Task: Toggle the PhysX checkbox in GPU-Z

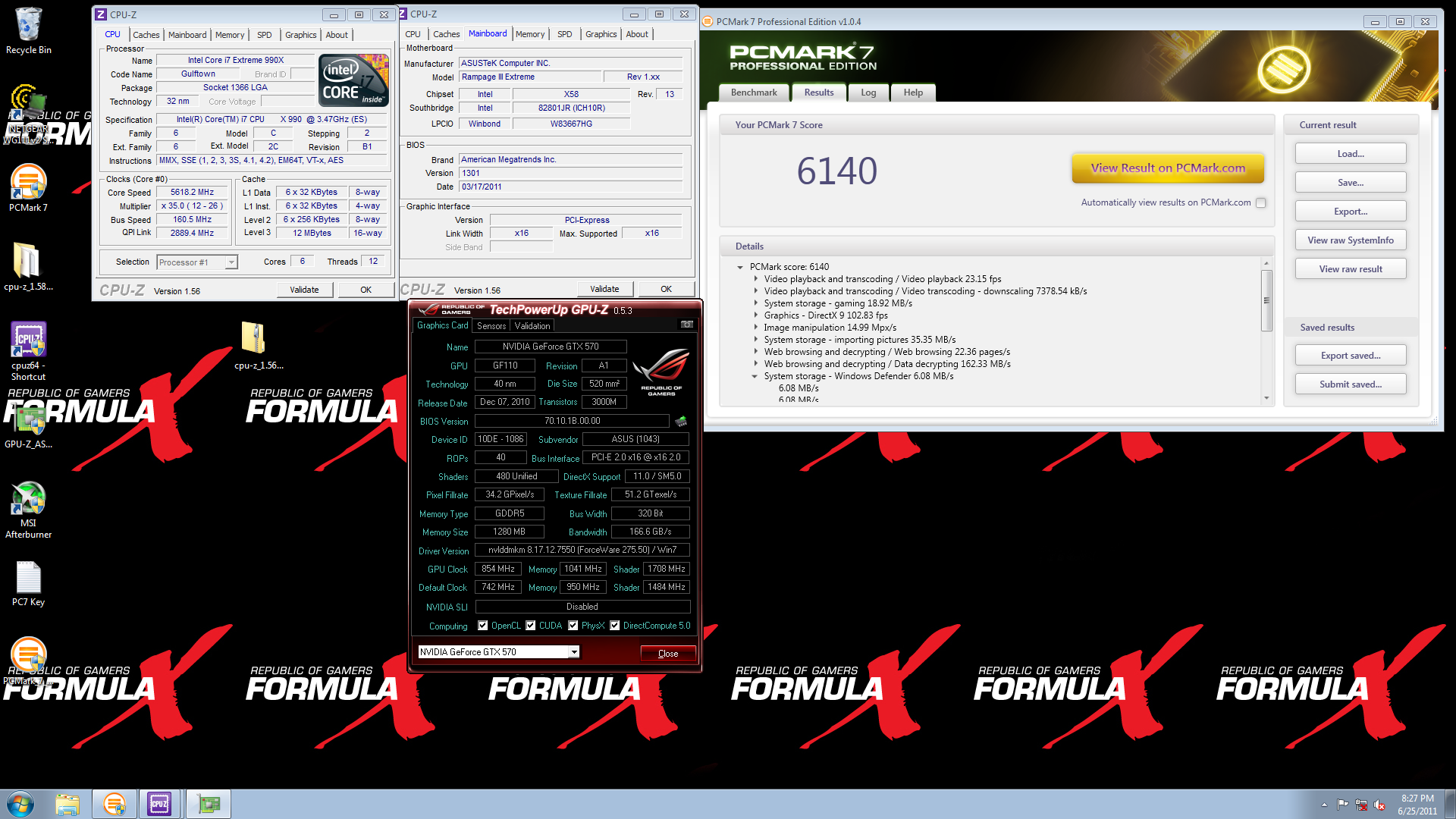Action: (573, 626)
